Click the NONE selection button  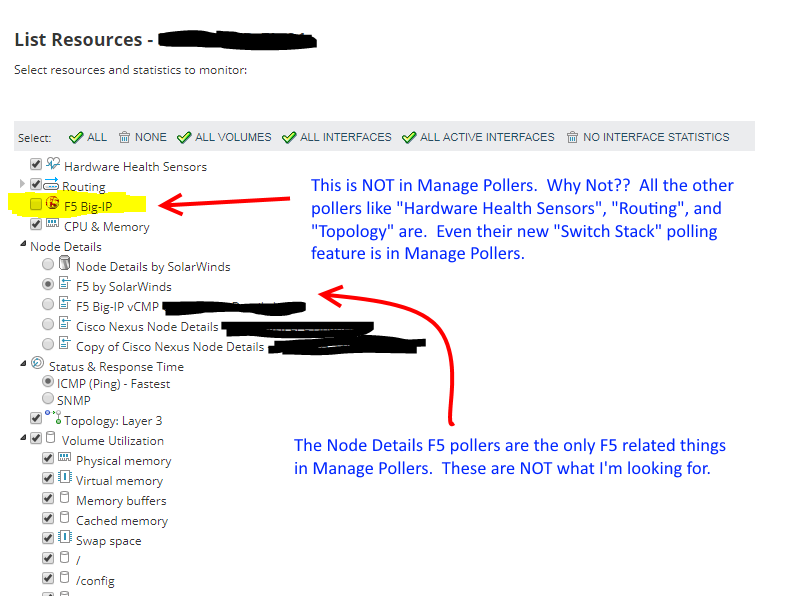[x=143, y=137]
